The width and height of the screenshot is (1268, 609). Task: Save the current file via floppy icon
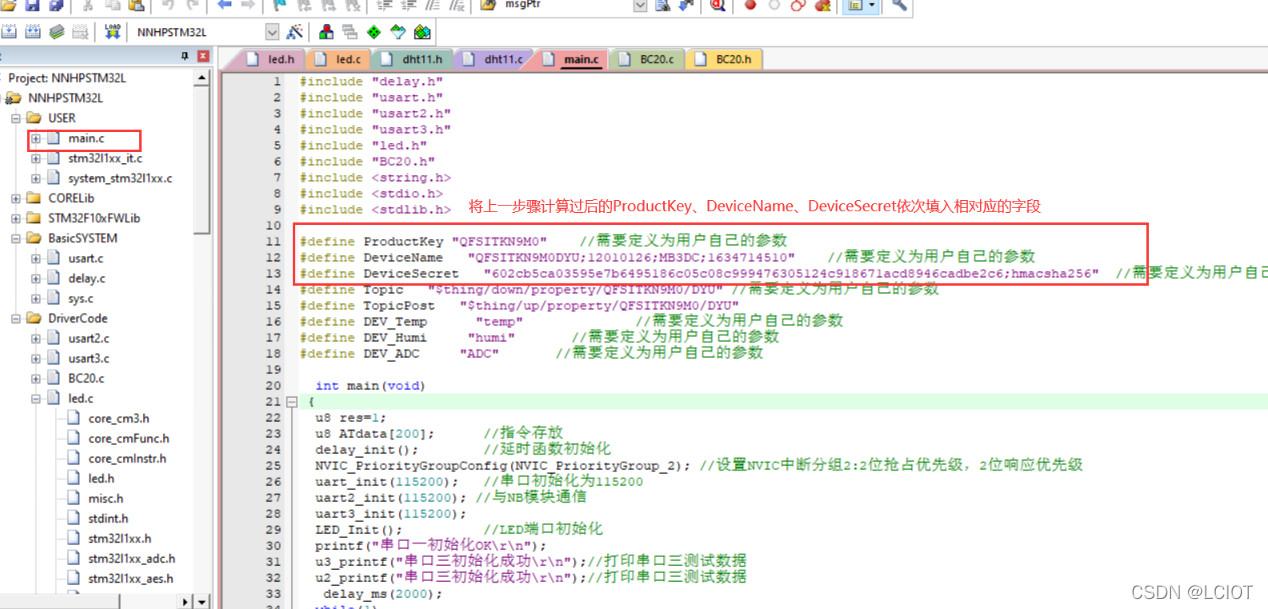[x=32, y=5]
